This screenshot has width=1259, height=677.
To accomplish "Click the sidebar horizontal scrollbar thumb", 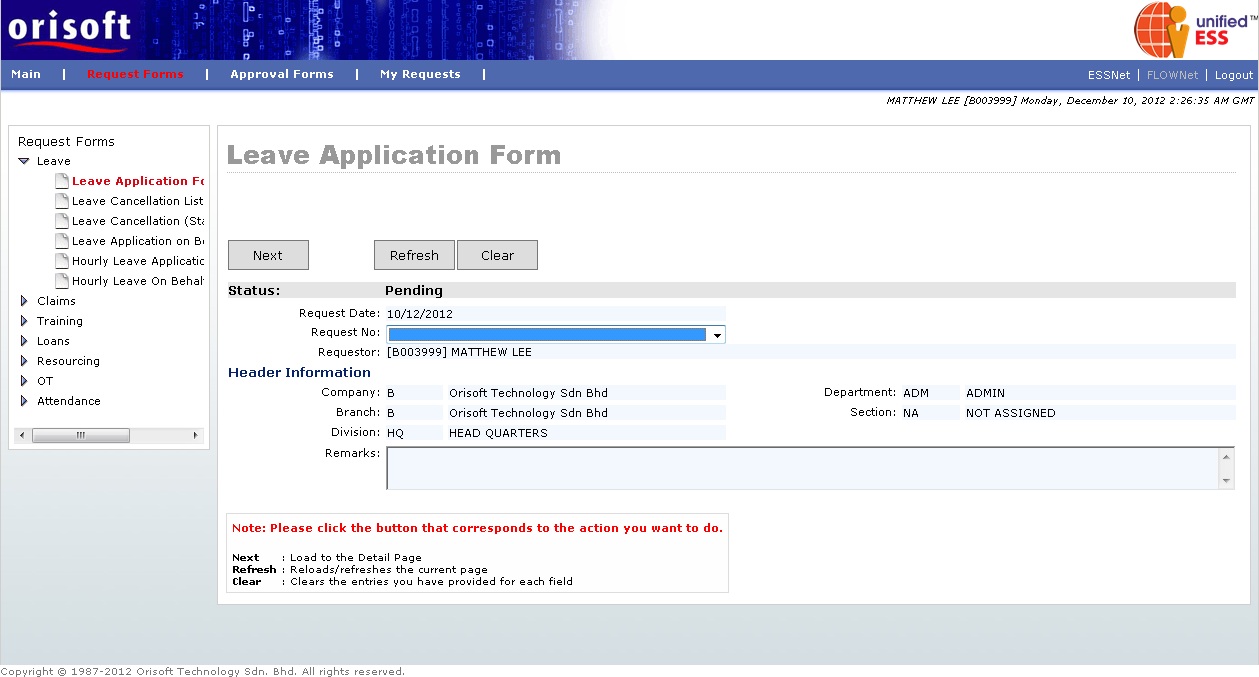I will pos(81,435).
